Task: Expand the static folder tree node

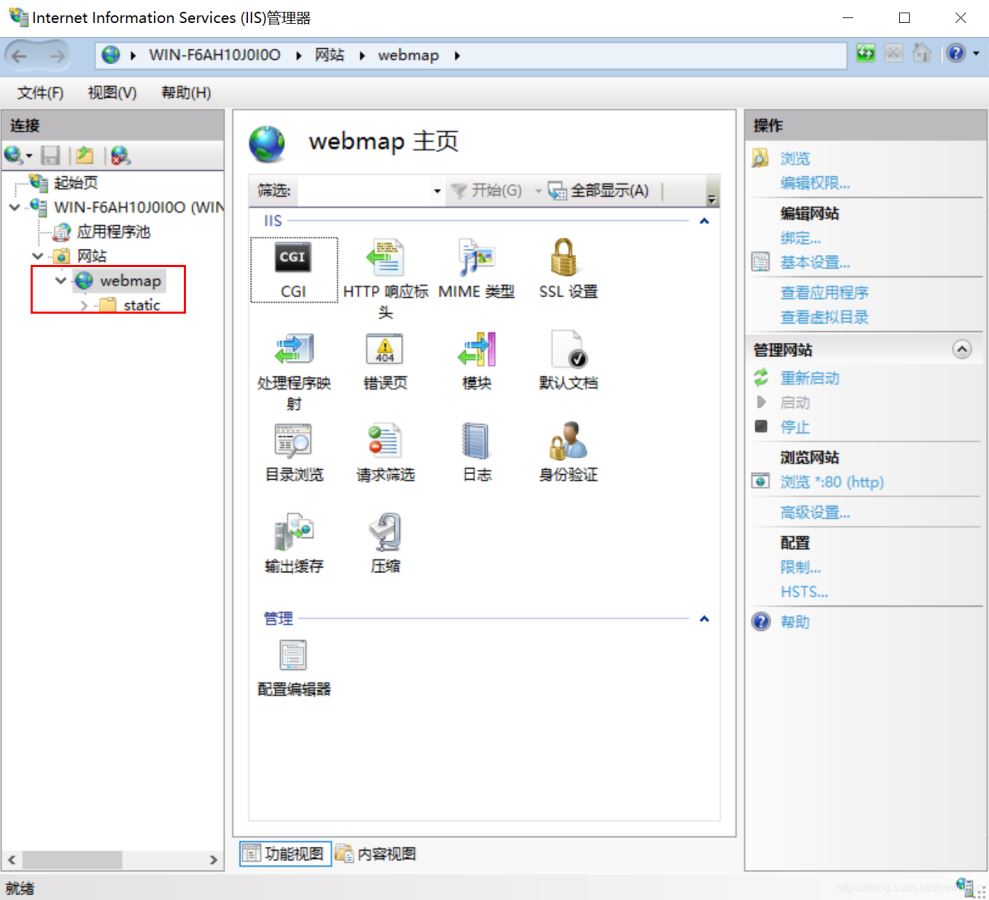Action: [84, 305]
